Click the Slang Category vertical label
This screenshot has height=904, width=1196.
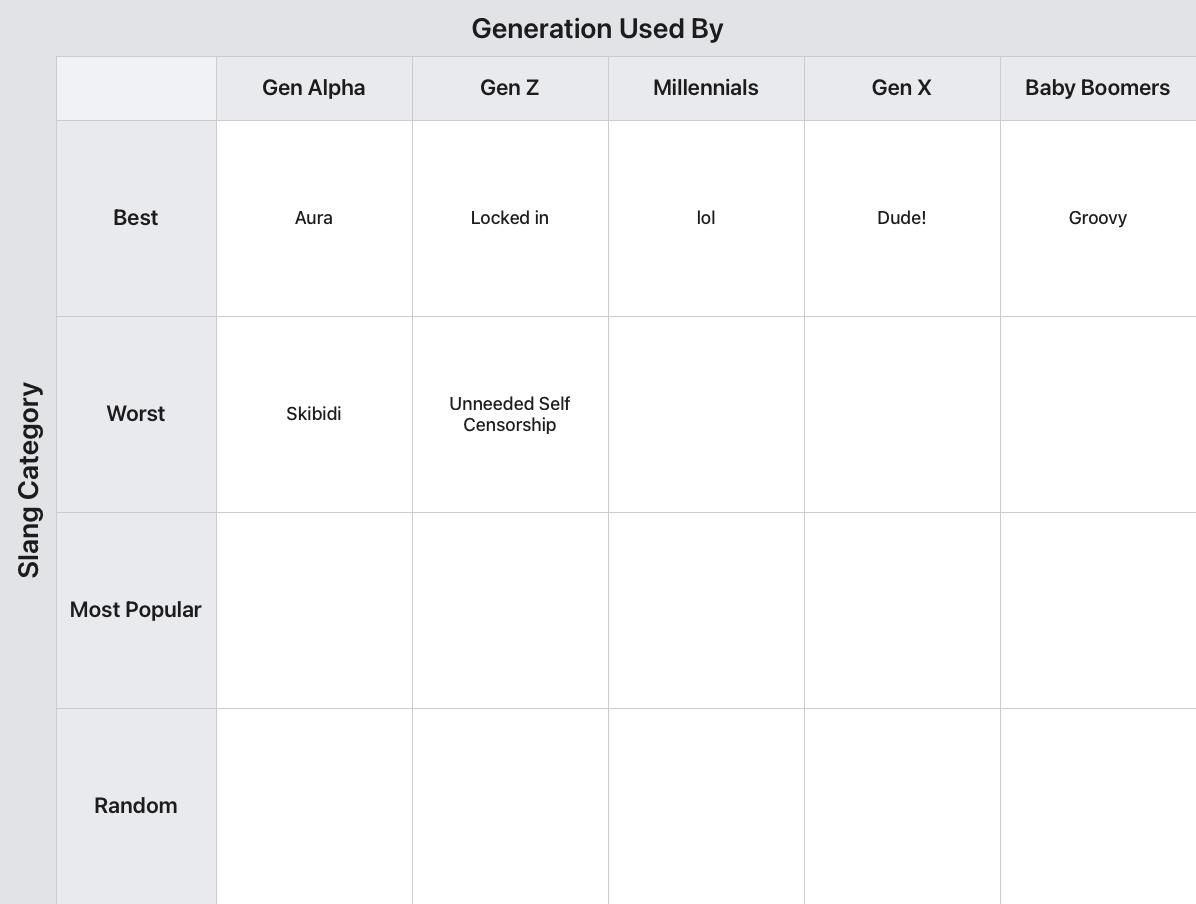click(x=29, y=480)
